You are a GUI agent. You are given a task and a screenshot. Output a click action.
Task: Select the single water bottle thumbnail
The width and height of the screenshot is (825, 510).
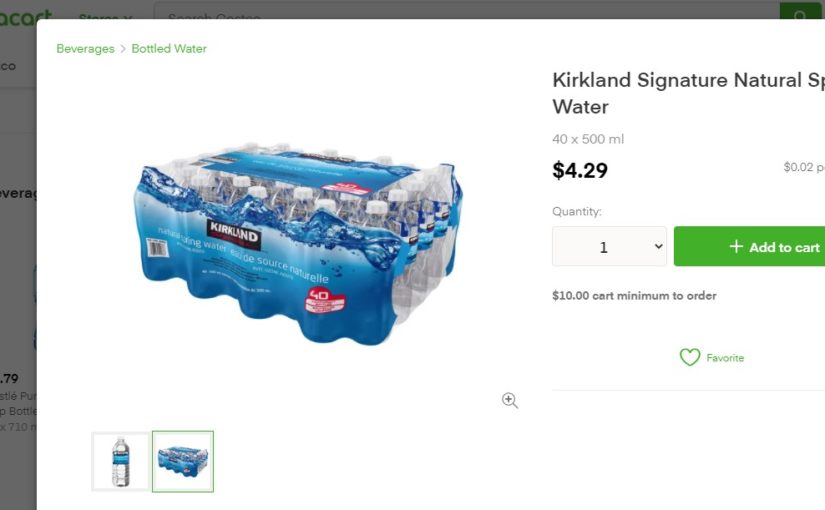120,462
